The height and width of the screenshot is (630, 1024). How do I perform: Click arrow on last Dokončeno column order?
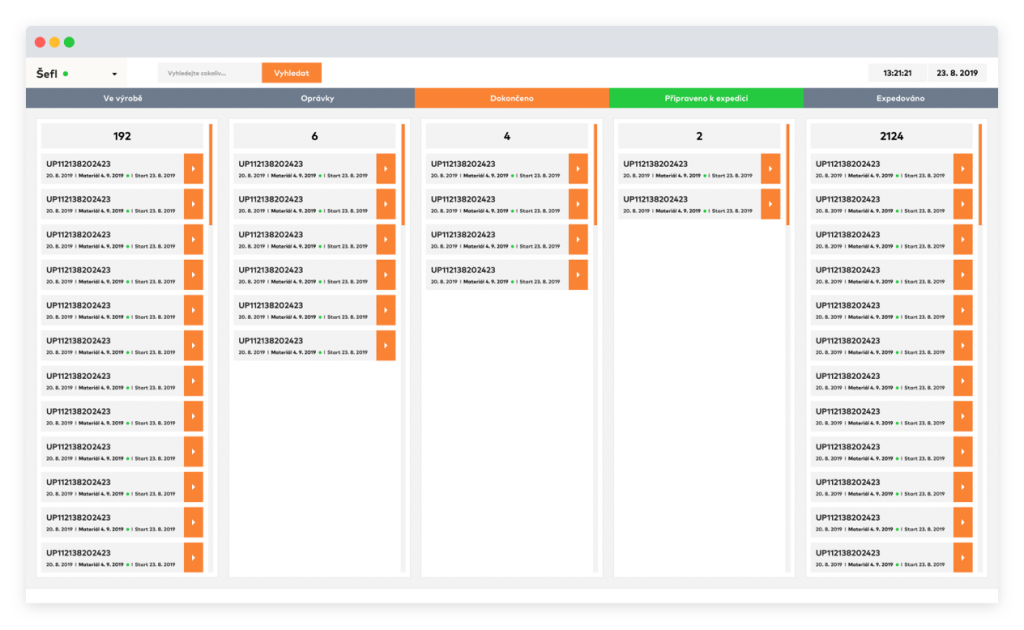[x=578, y=275]
